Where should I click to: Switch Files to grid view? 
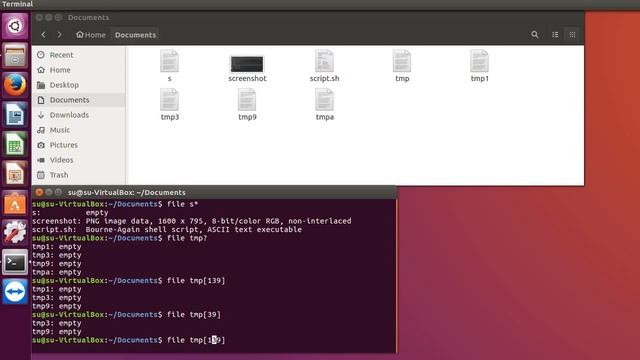tap(572, 35)
